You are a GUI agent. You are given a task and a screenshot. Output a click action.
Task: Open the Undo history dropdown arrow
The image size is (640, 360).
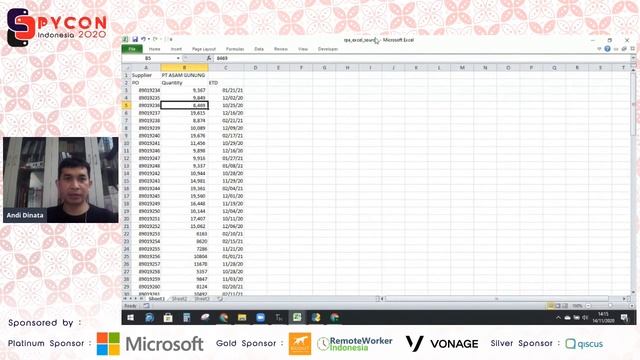pos(149,39)
